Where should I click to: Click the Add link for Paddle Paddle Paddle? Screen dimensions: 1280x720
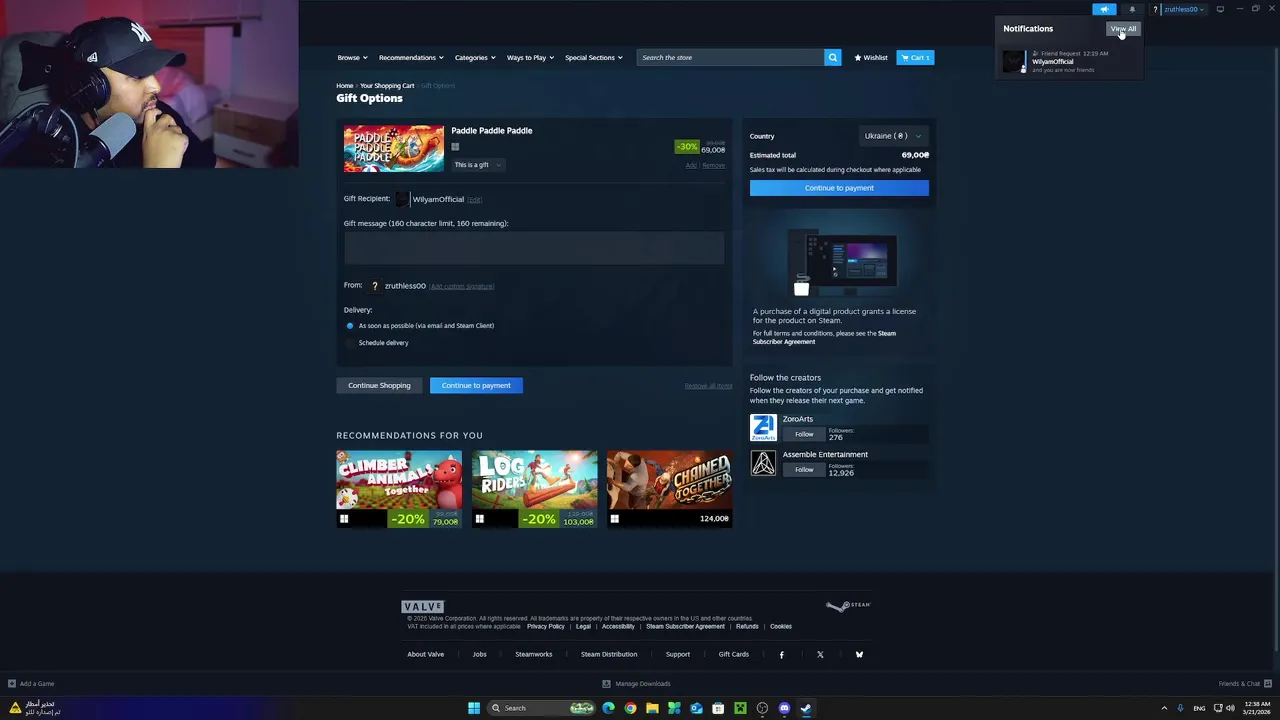click(691, 166)
